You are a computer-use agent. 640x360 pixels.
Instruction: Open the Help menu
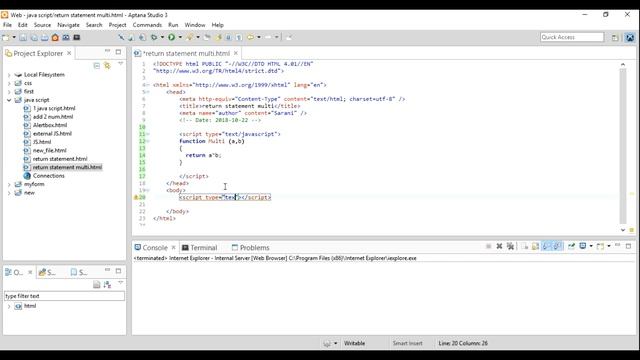pos(218,25)
